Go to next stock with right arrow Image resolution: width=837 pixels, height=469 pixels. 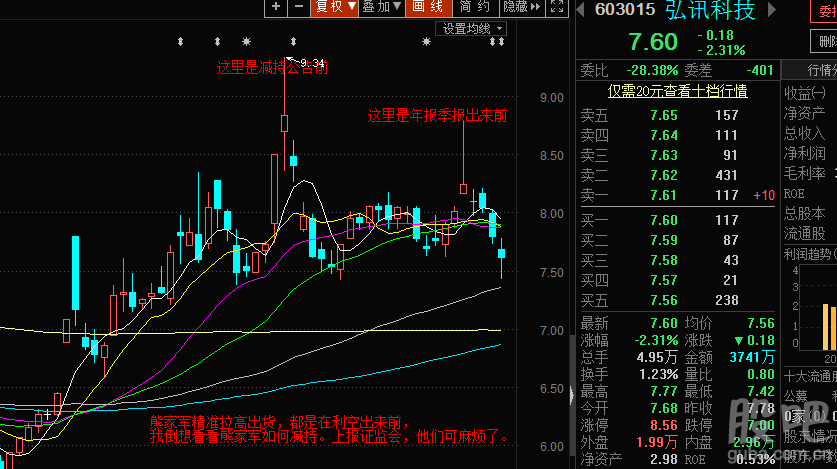click(771, 10)
